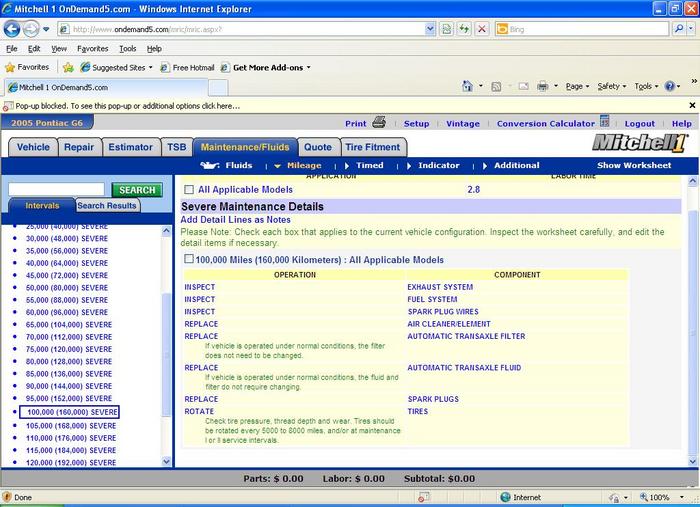Check the 100,000 Miles checkbox

pos(189,259)
